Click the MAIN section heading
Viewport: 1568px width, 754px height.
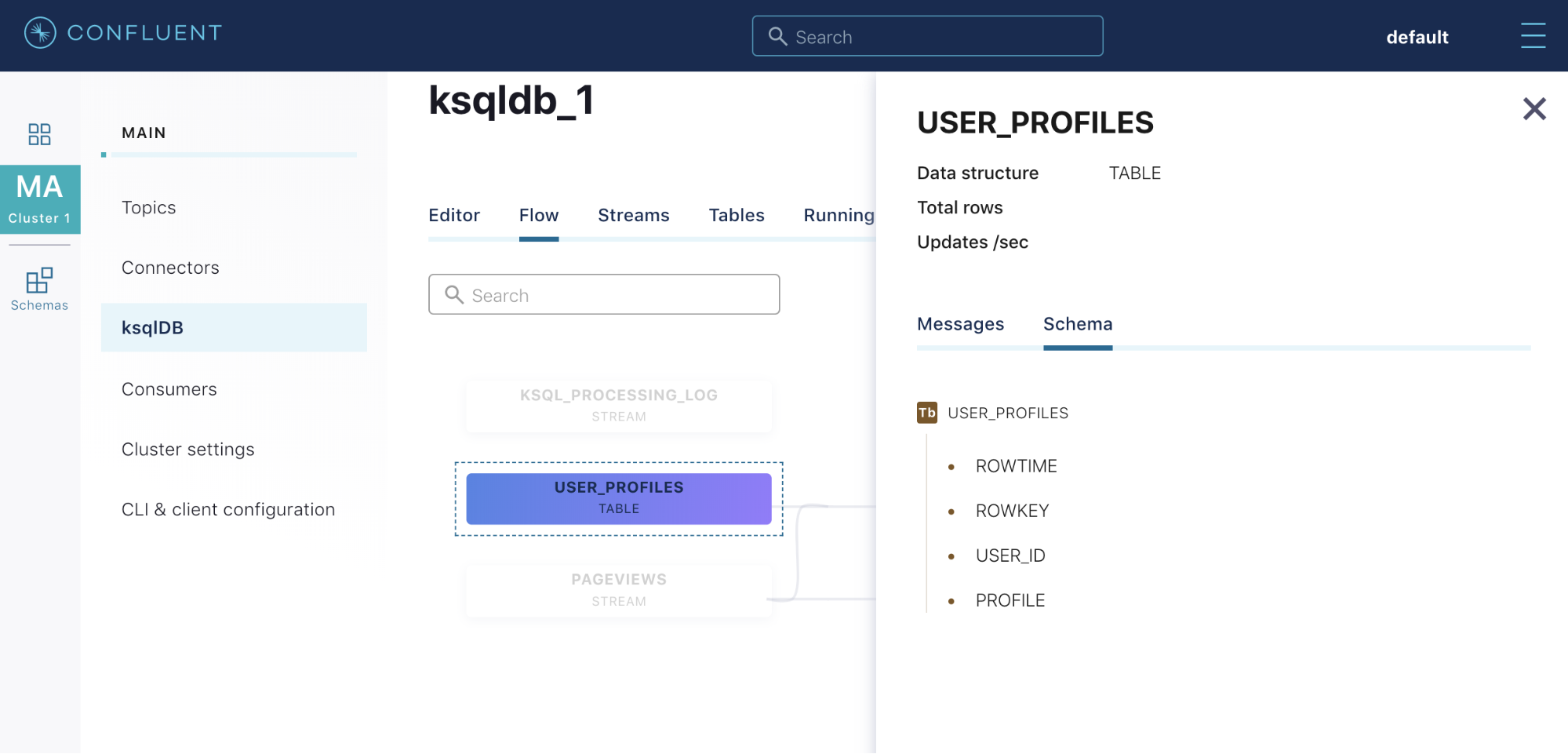pos(144,133)
